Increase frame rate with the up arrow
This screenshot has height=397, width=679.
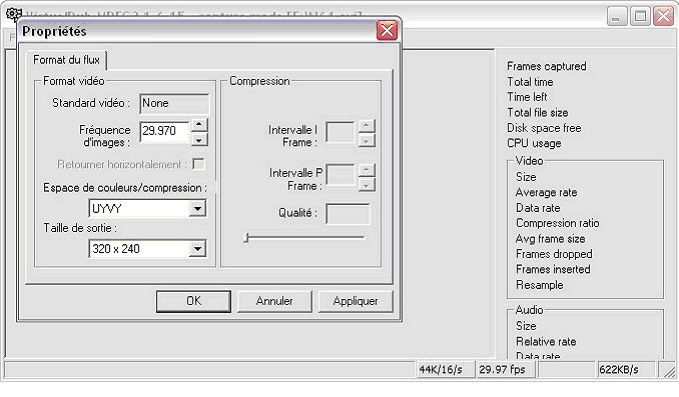pyautogui.click(x=199, y=125)
